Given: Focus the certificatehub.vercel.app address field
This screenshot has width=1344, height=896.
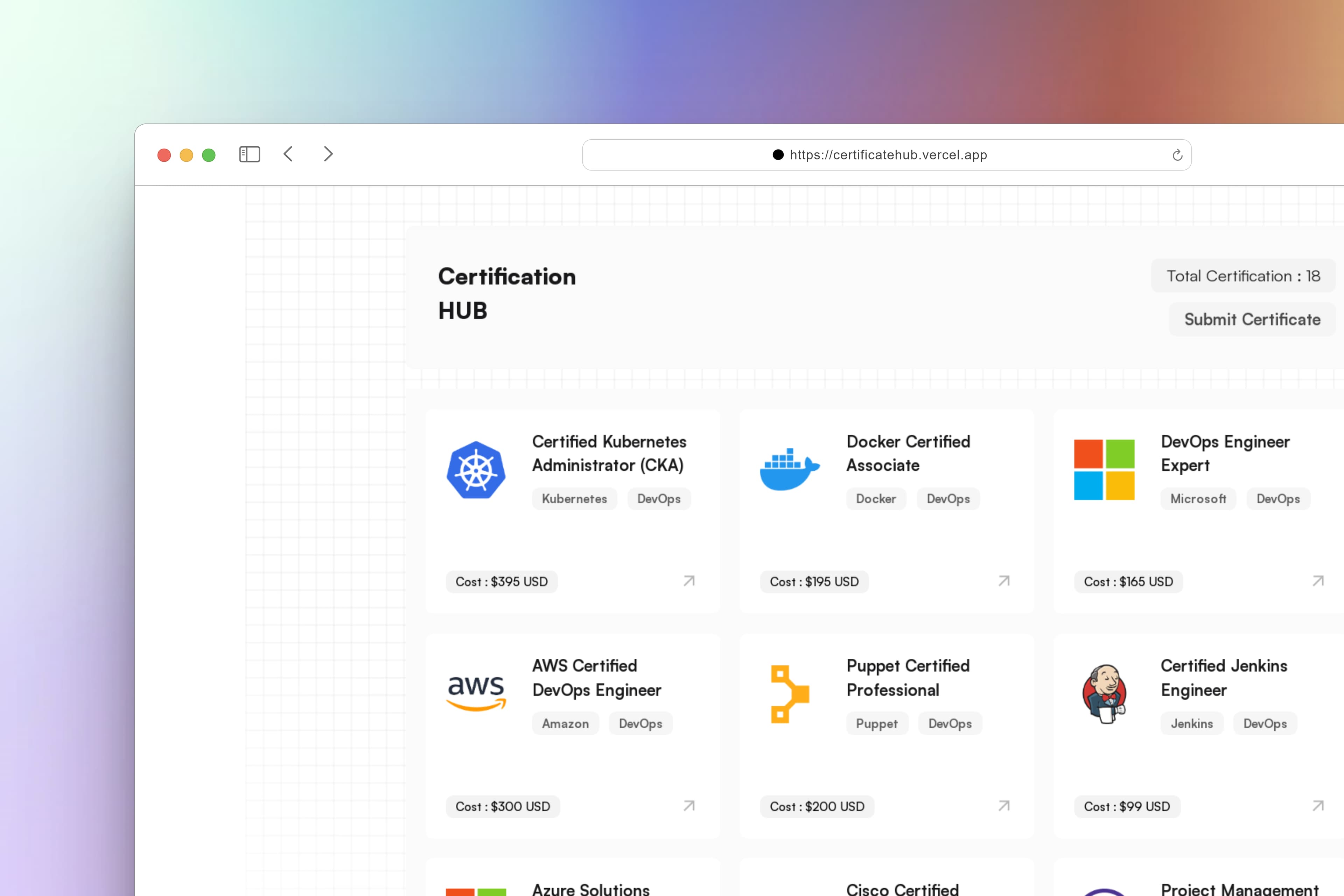Looking at the screenshot, I should pos(887,155).
